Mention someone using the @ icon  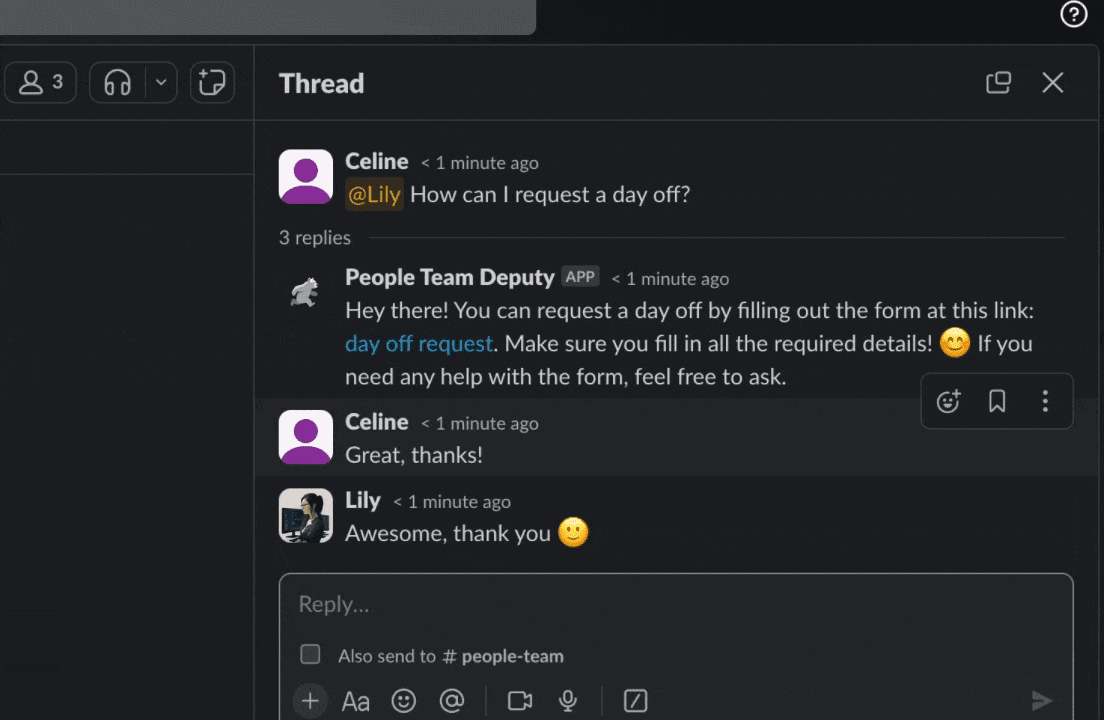coord(452,700)
